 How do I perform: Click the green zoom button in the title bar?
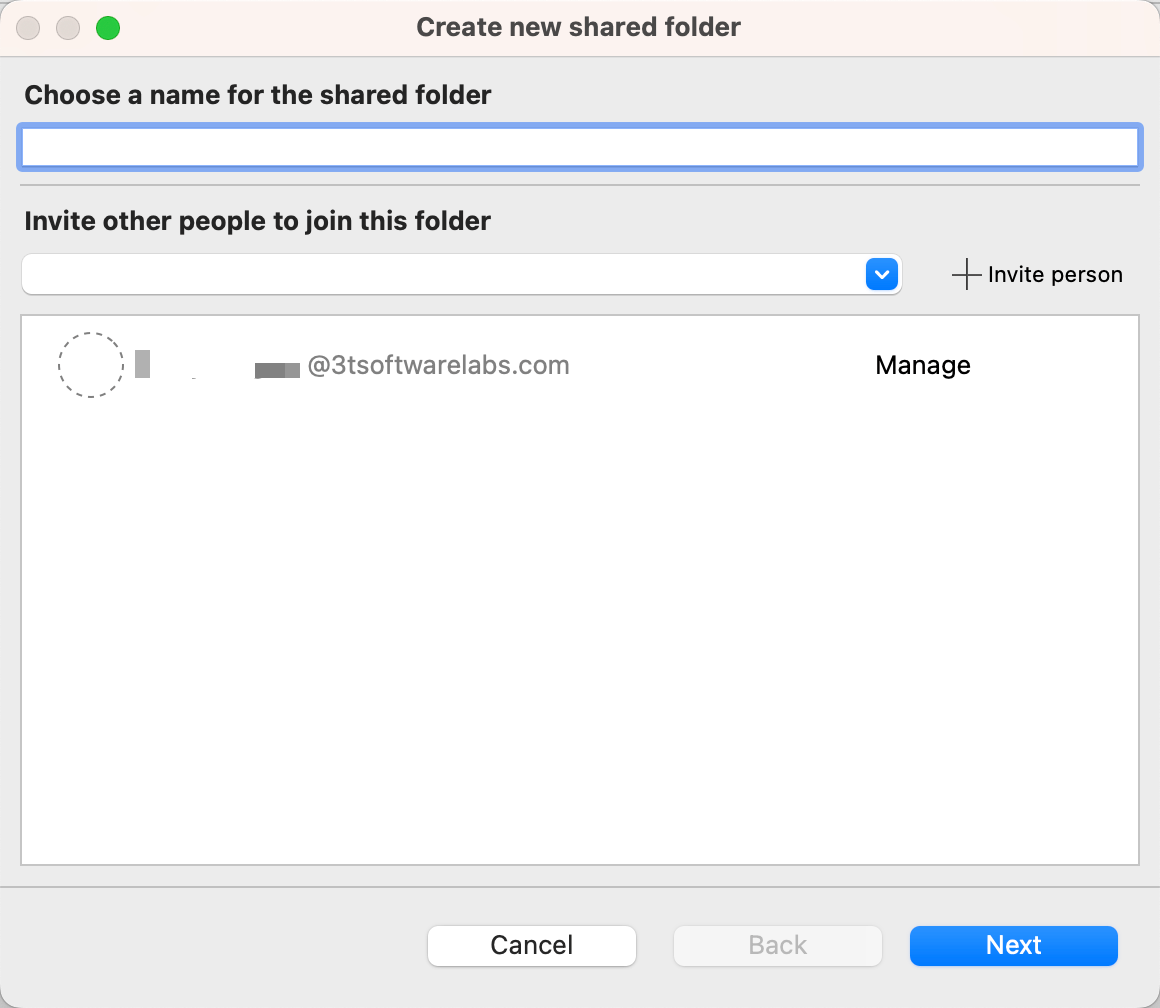pos(106,28)
